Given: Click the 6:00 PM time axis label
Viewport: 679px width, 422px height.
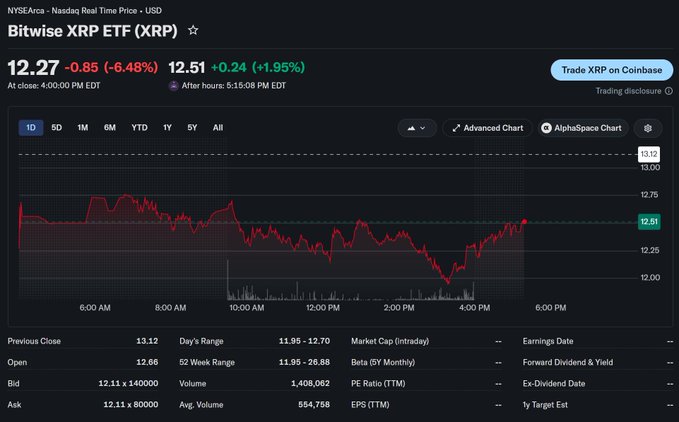Looking at the screenshot, I should pyautogui.click(x=551, y=308).
